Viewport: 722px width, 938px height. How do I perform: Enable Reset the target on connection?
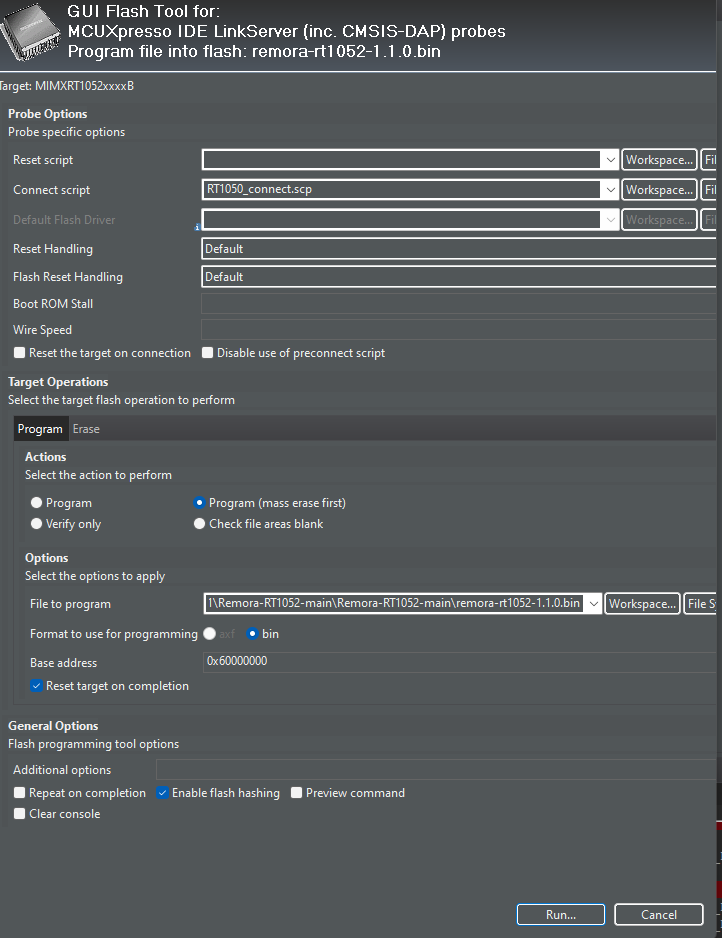[20, 353]
